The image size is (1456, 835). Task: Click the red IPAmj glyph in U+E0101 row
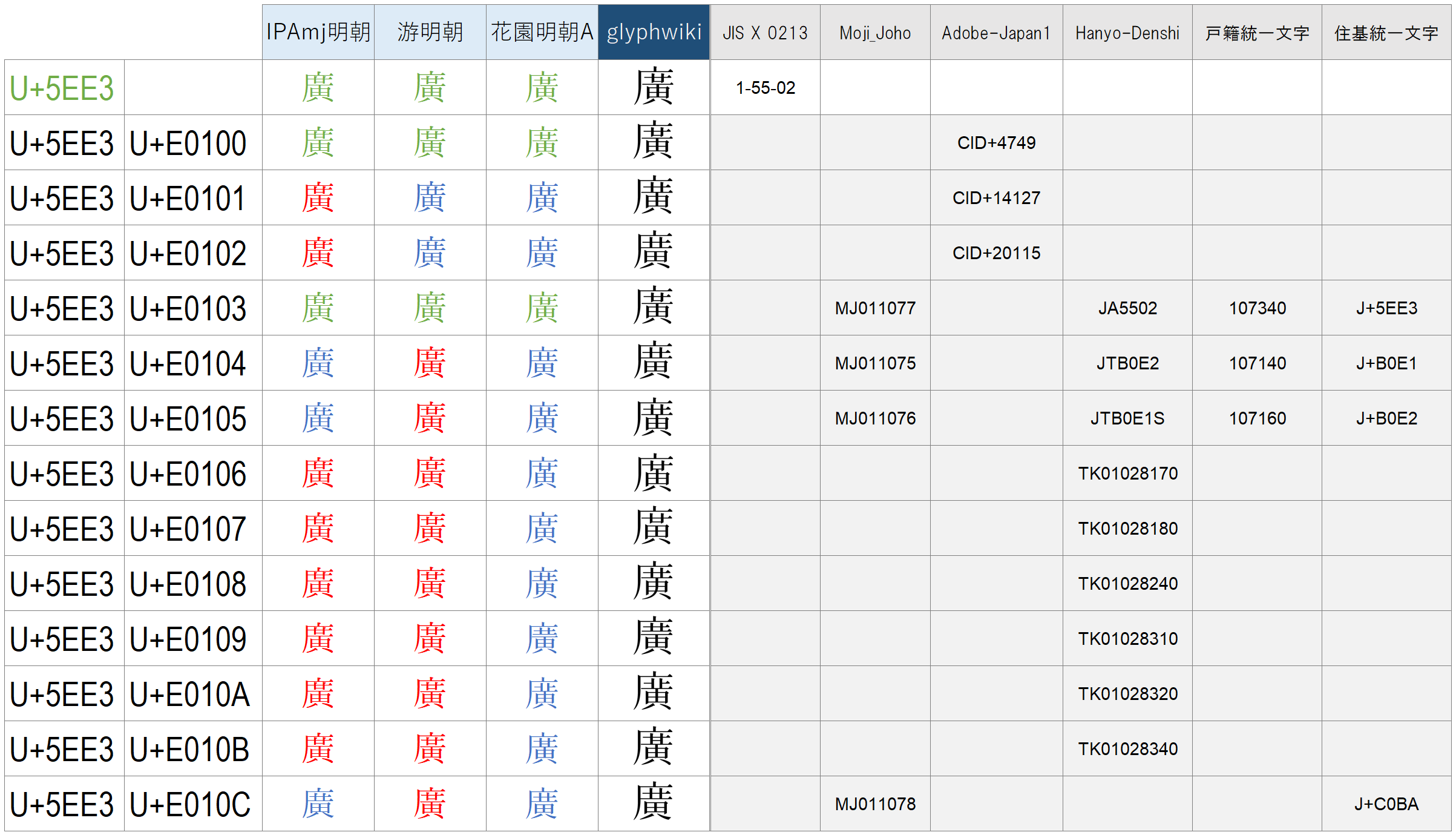click(x=318, y=197)
